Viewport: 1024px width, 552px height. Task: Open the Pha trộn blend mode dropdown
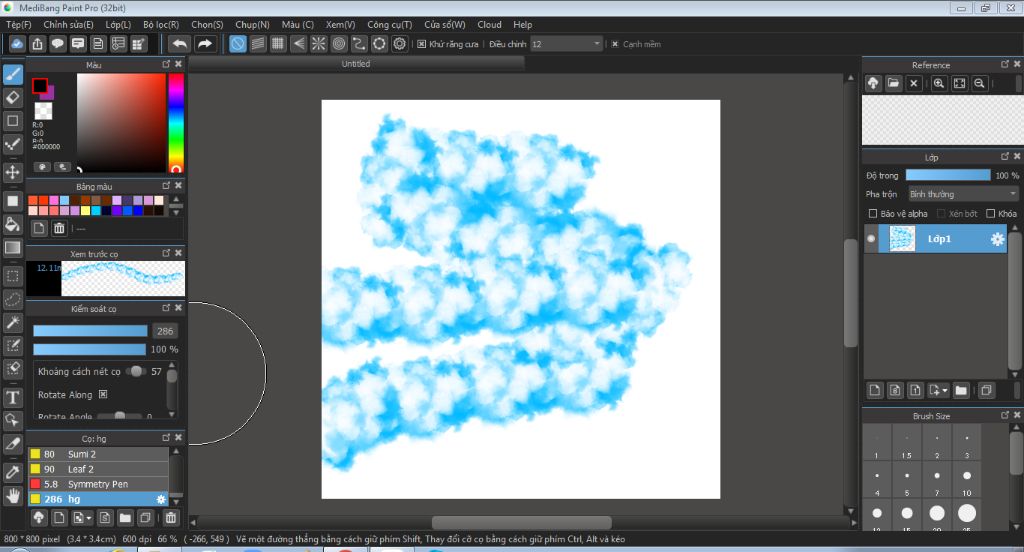pyautogui.click(x=963, y=194)
